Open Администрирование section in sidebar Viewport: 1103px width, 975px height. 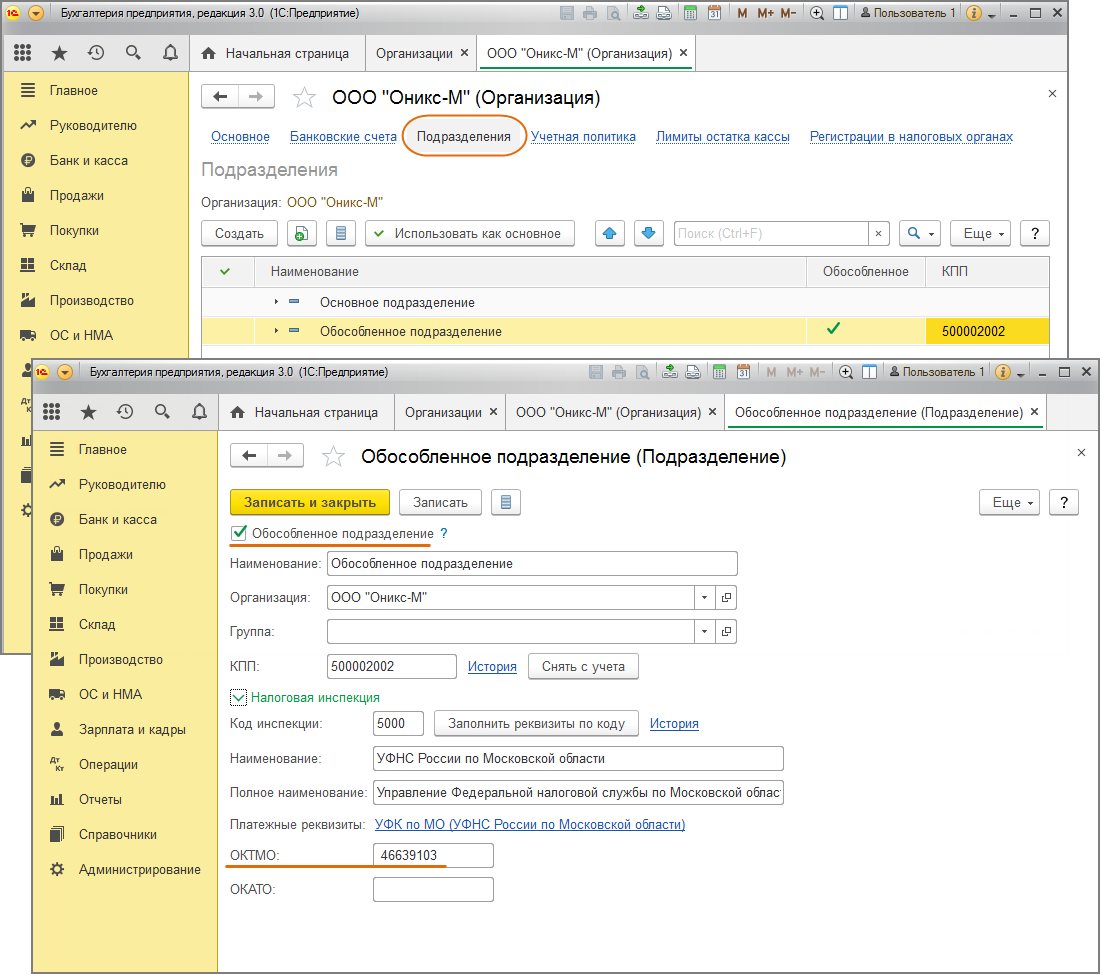coord(139,870)
